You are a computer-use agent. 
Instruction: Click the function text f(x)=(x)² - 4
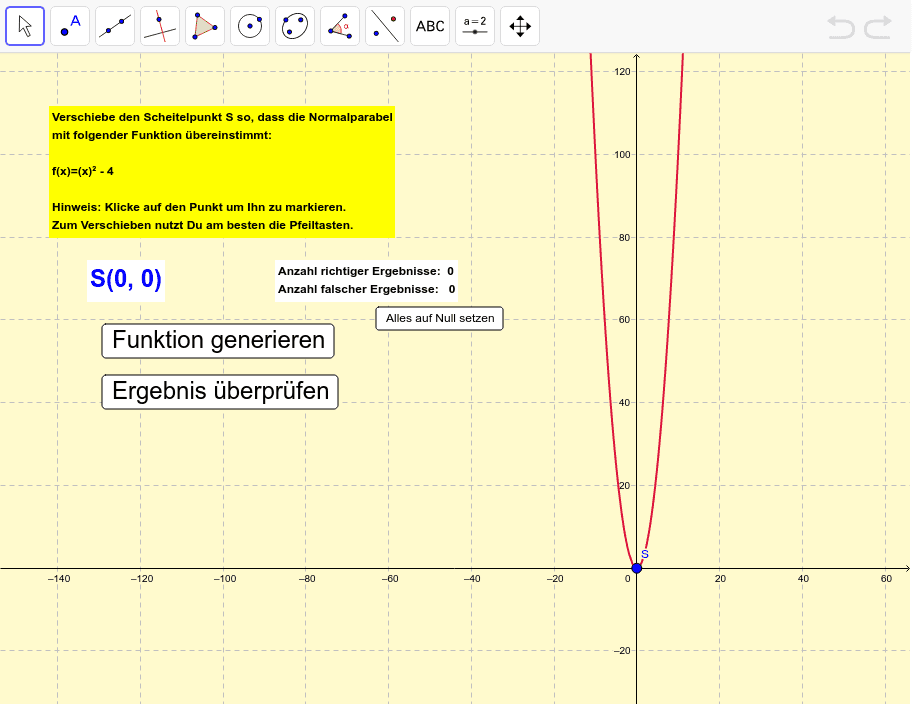point(83,172)
